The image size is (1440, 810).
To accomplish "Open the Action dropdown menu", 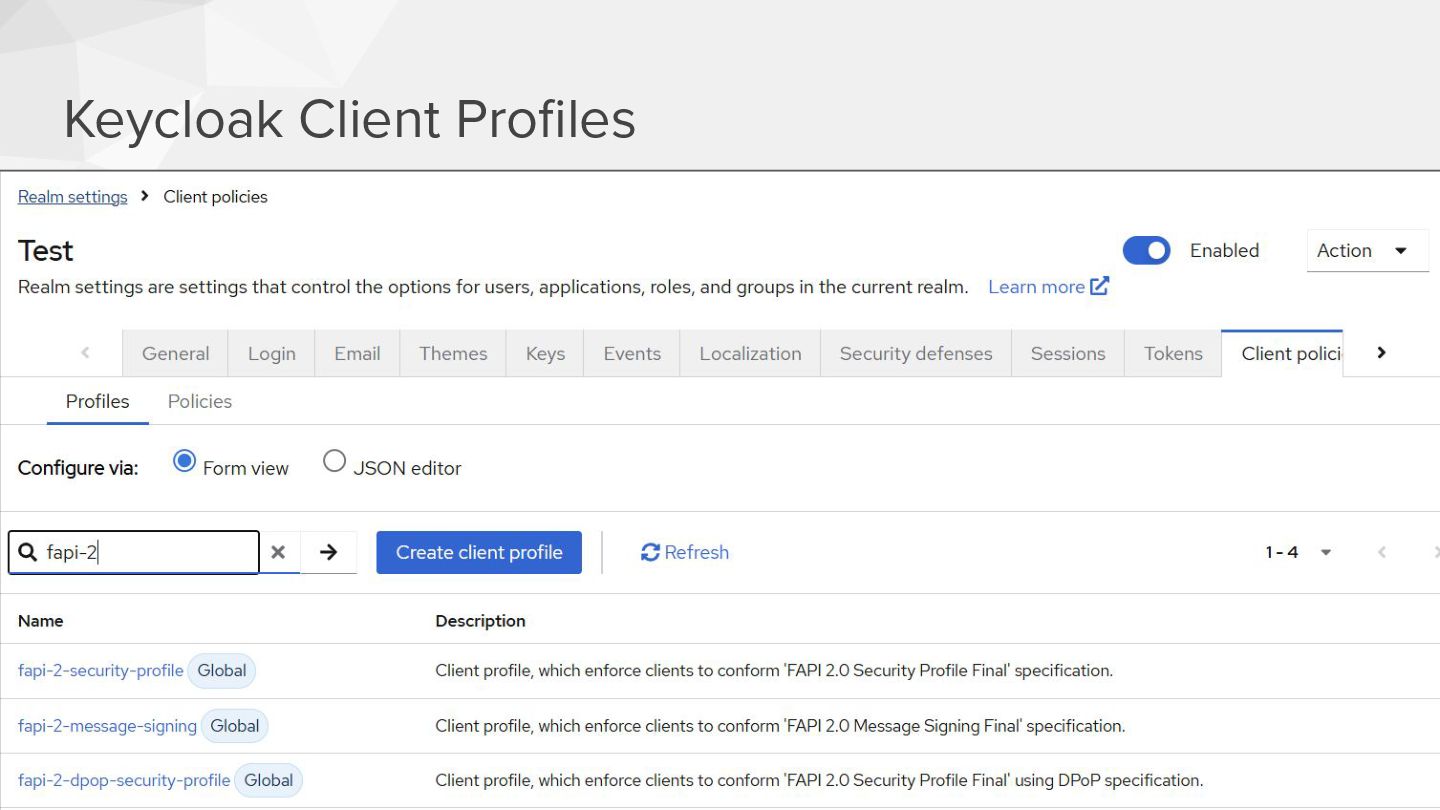I will click(1367, 250).
